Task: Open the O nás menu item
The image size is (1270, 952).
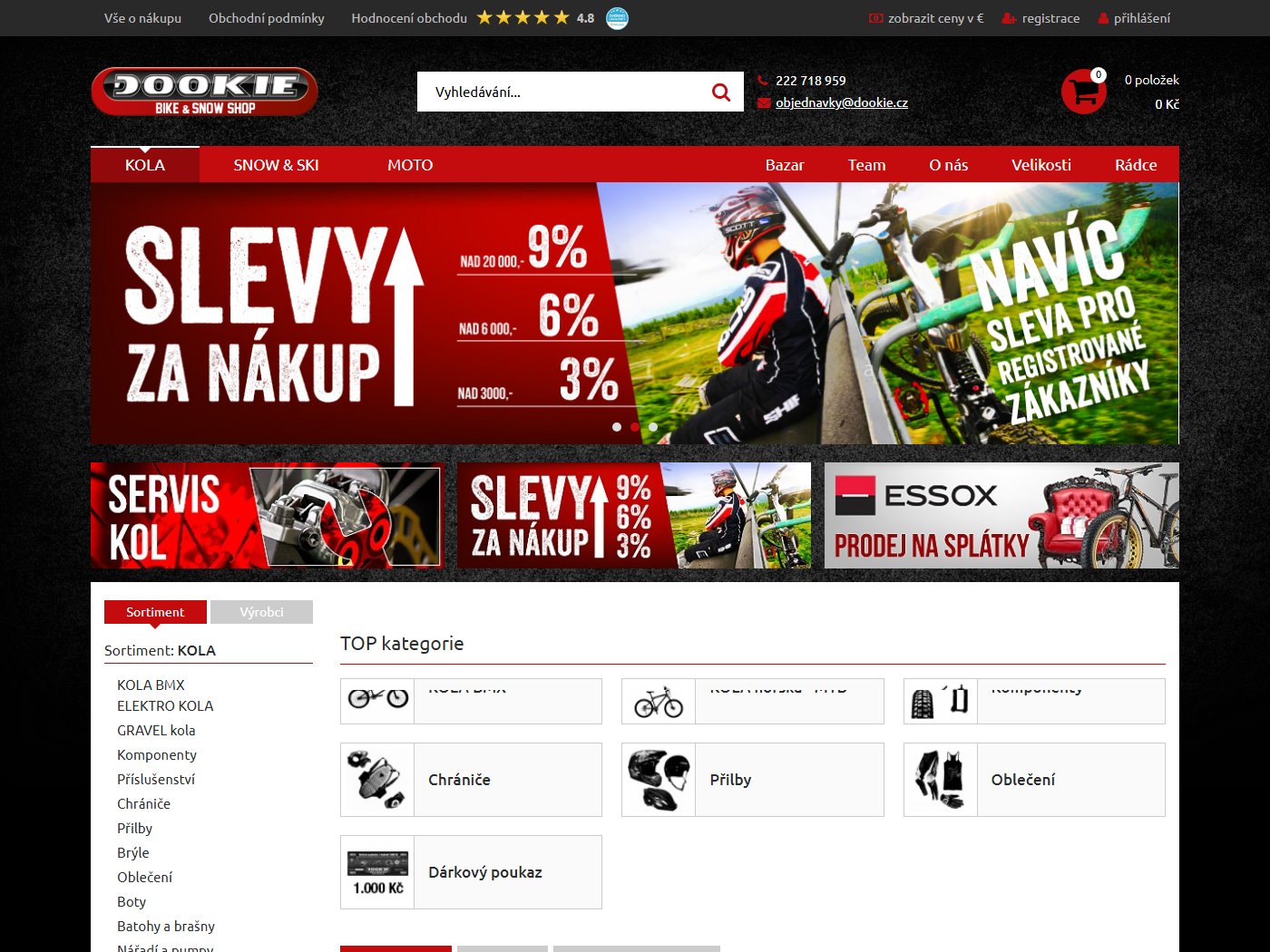Action: 948,165
